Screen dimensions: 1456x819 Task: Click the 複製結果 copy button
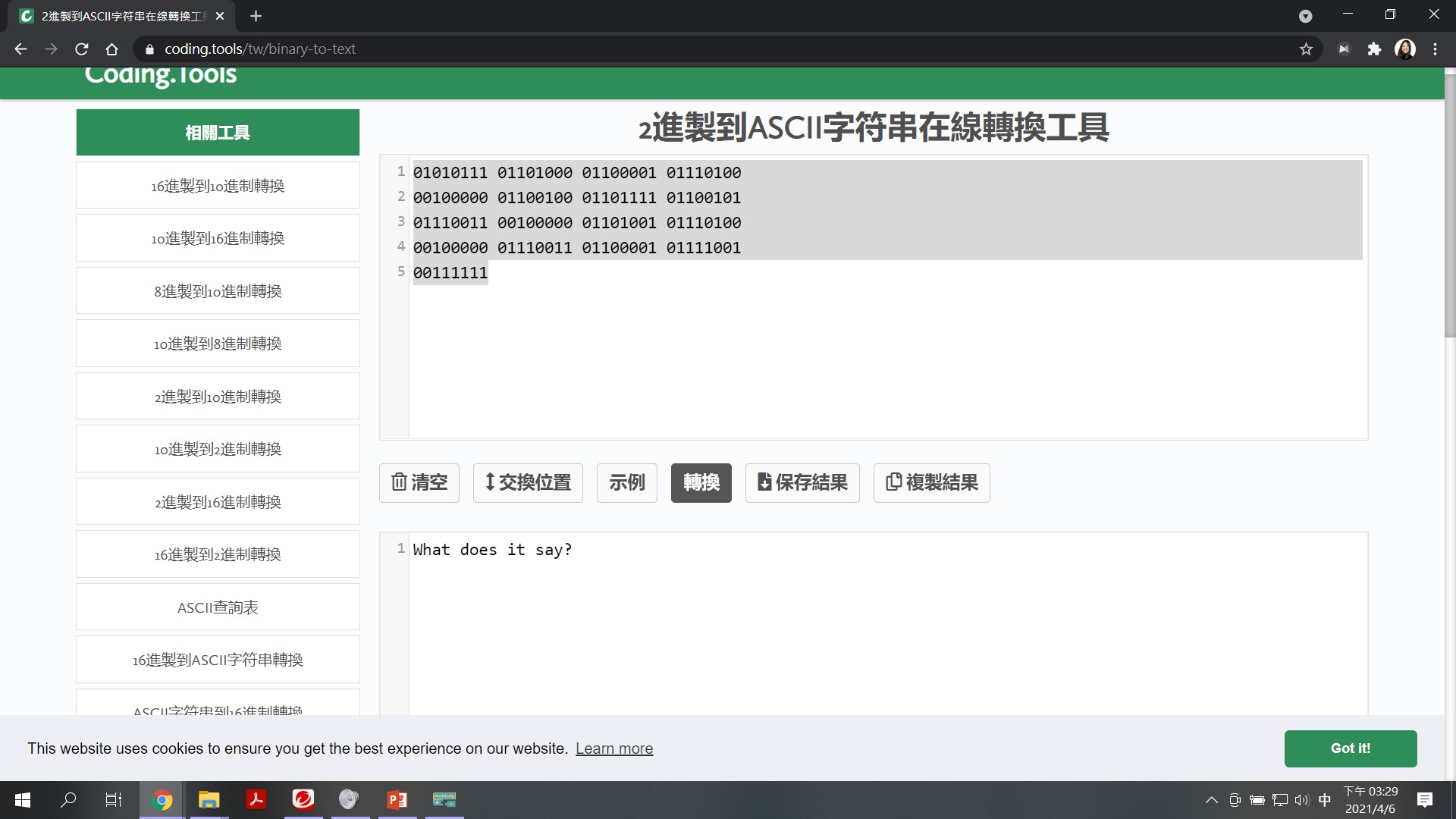[931, 482]
